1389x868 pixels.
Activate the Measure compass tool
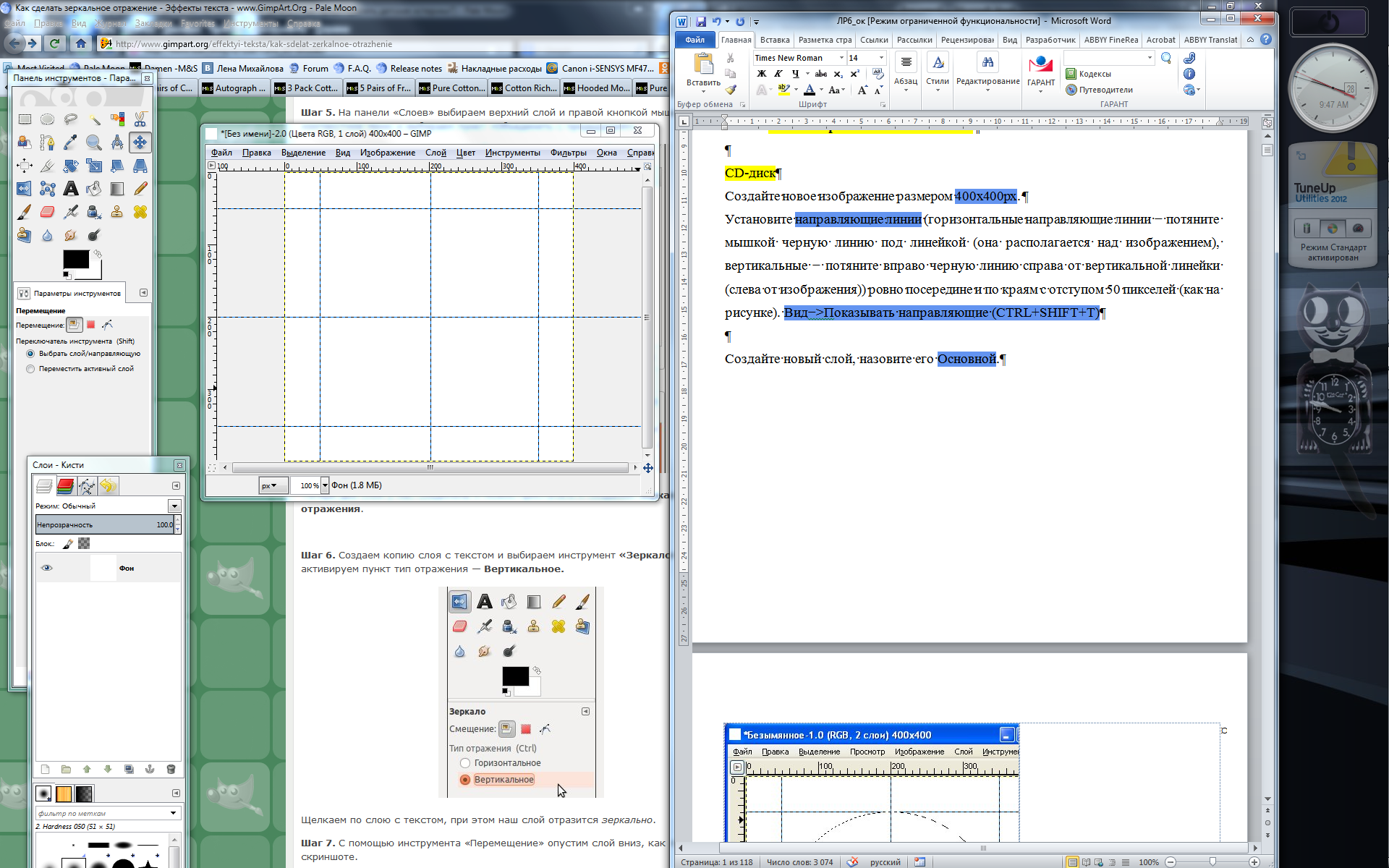(x=117, y=142)
